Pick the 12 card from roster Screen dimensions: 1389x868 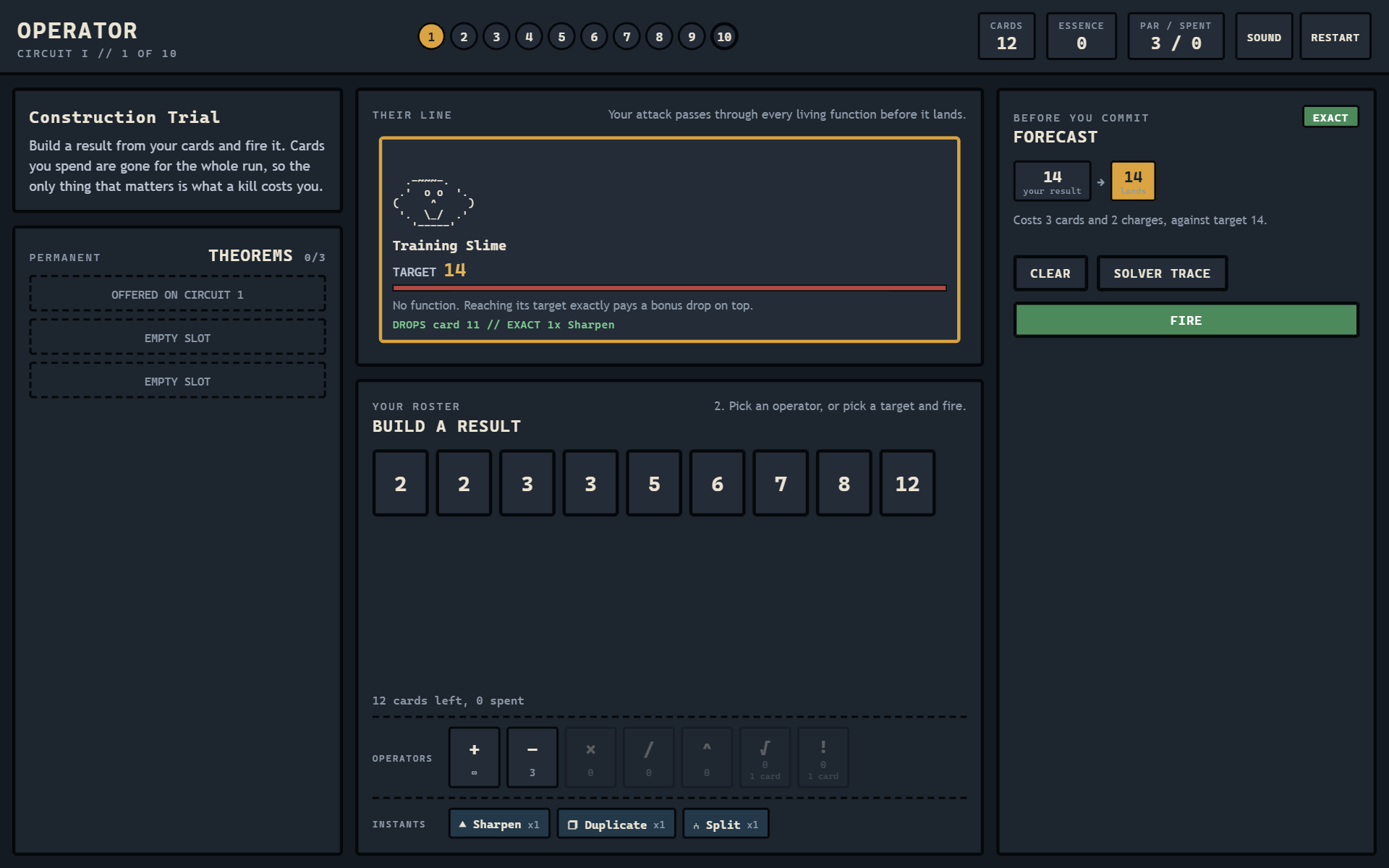(907, 483)
